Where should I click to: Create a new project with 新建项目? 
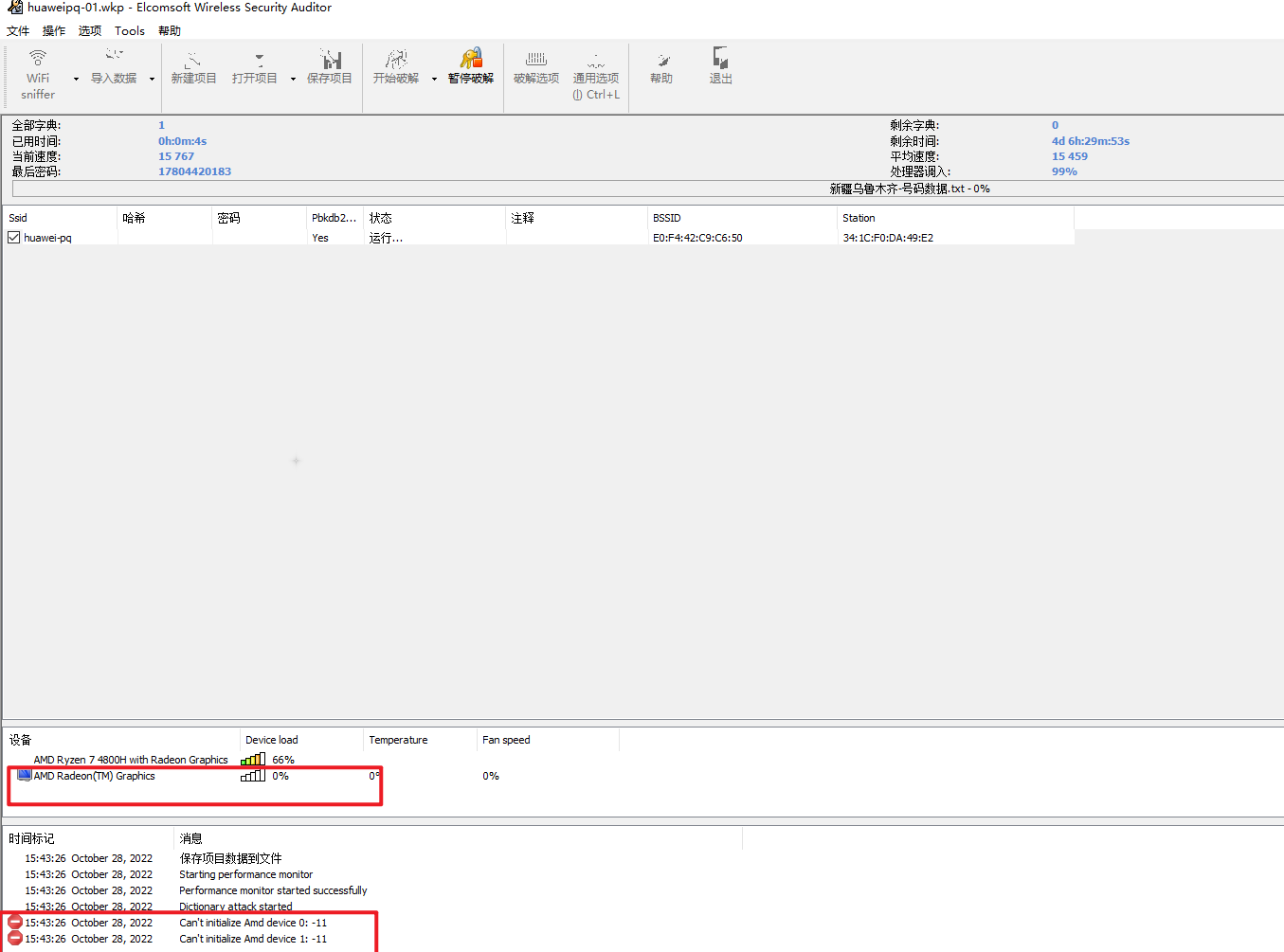pyautogui.click(x=193, y=67)
